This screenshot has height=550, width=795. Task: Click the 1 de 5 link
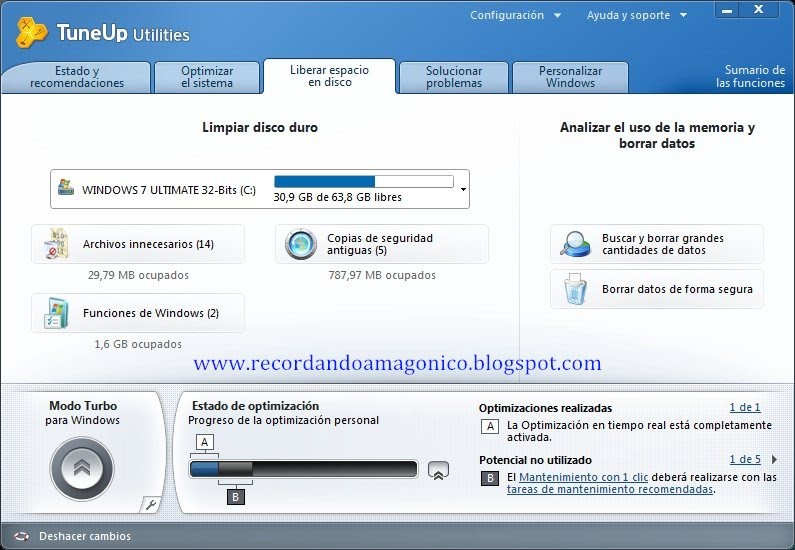coord(745,459)
